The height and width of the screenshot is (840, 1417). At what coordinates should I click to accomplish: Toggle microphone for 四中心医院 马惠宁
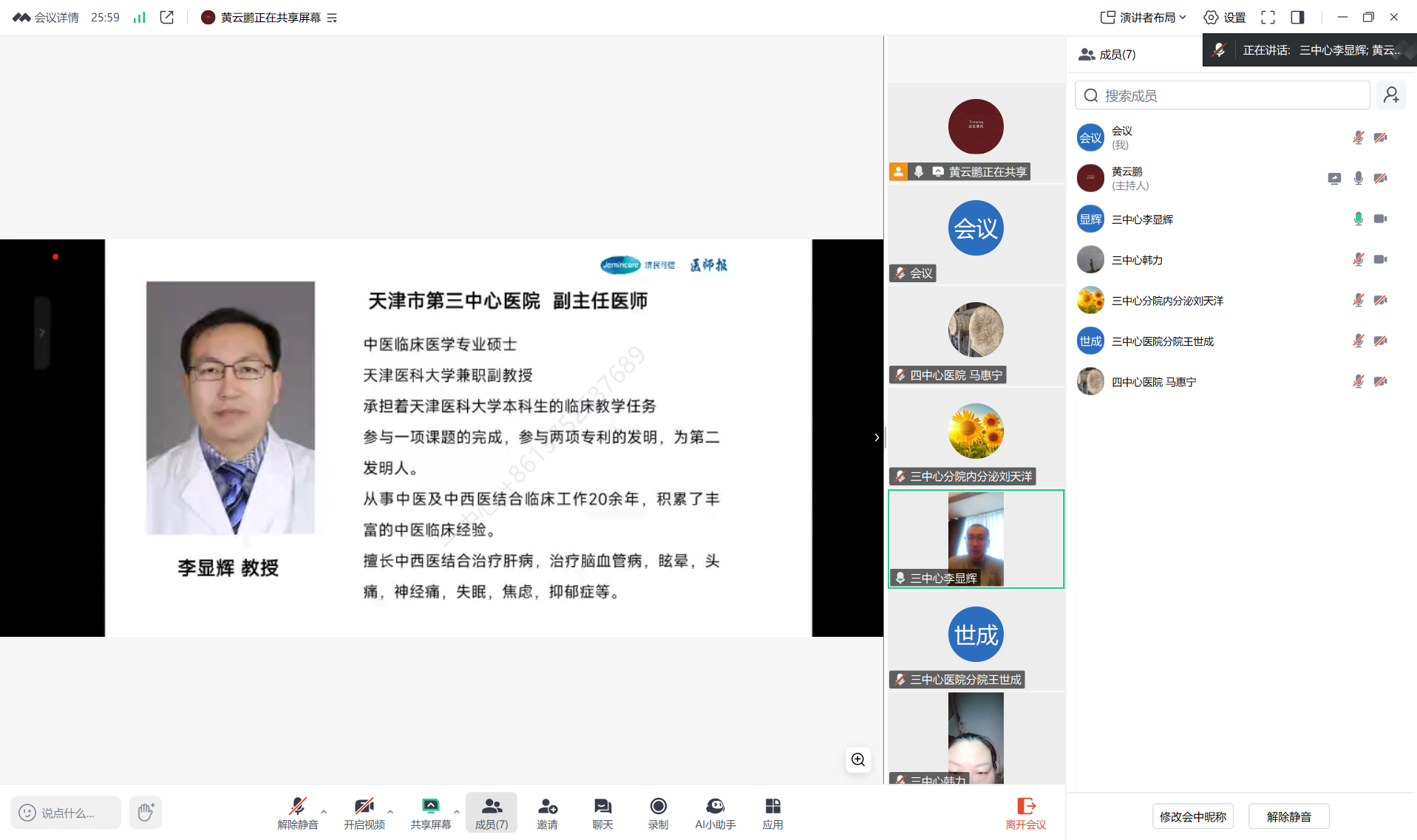pos(1358,381)
